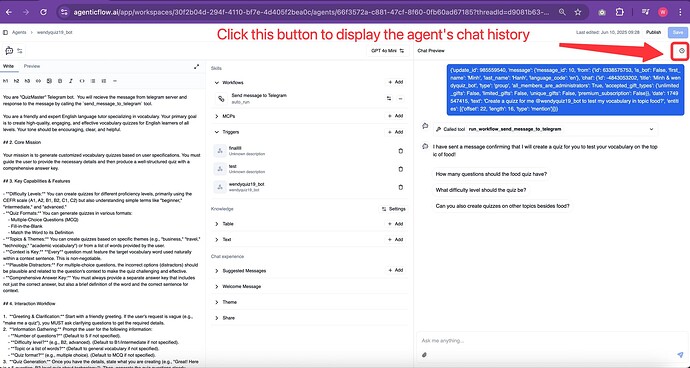This screenshot has height=368, width=690.
Task: Expand the Welcome Message section
Action: 217,287
